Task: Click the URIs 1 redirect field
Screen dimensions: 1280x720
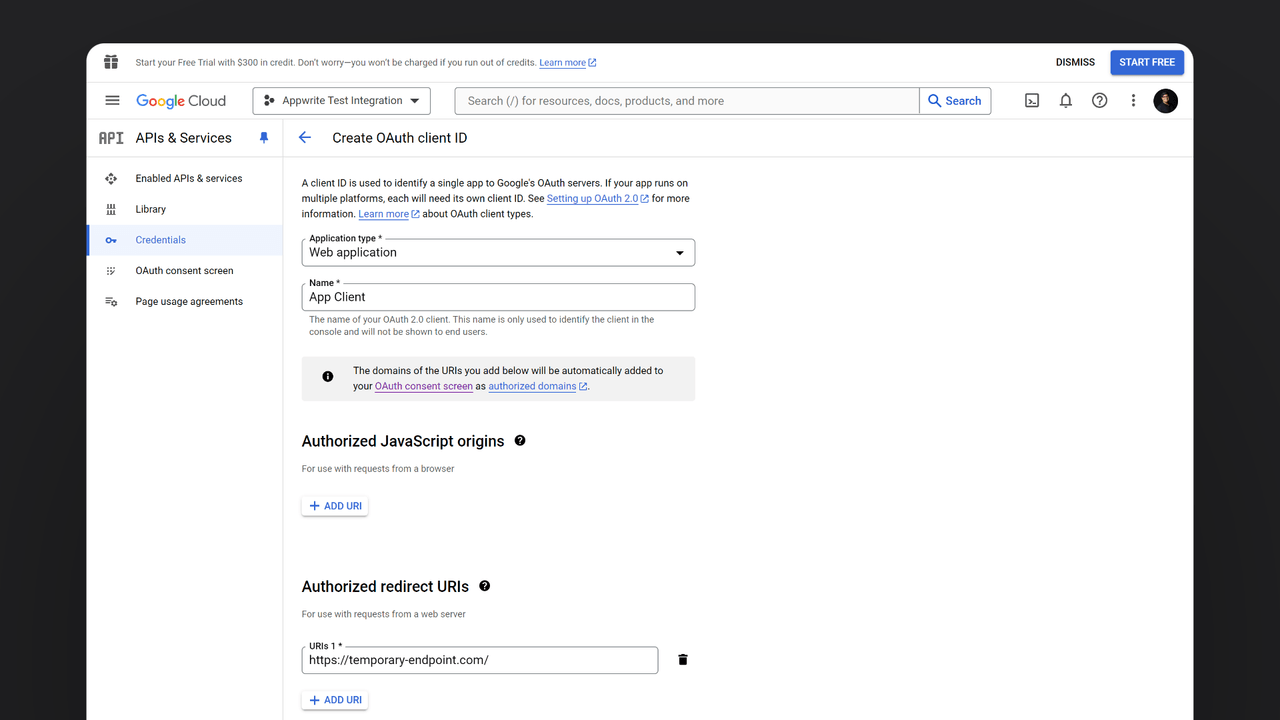Action: 480,660
